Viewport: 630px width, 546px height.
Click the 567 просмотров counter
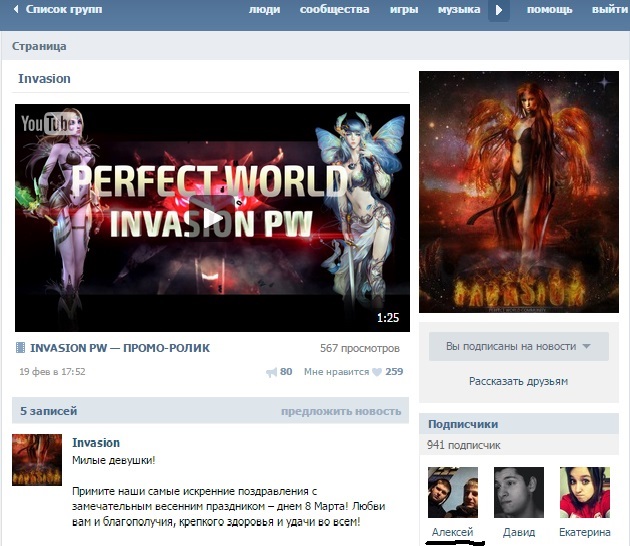pos(360,348)
